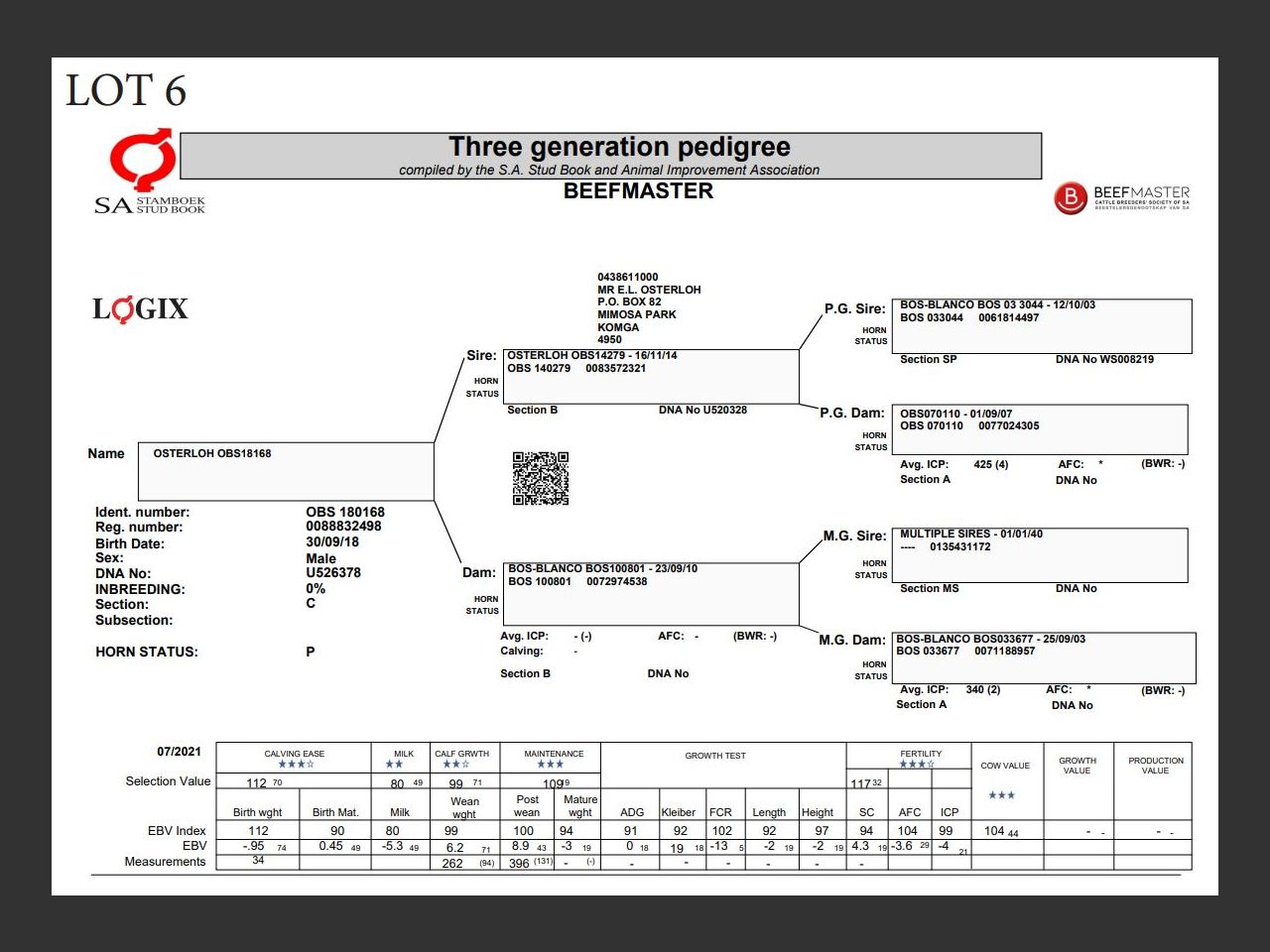The image size is (1270, 952).
Task: Click the Beefmaster red B logo
Action: (1070, 198)
